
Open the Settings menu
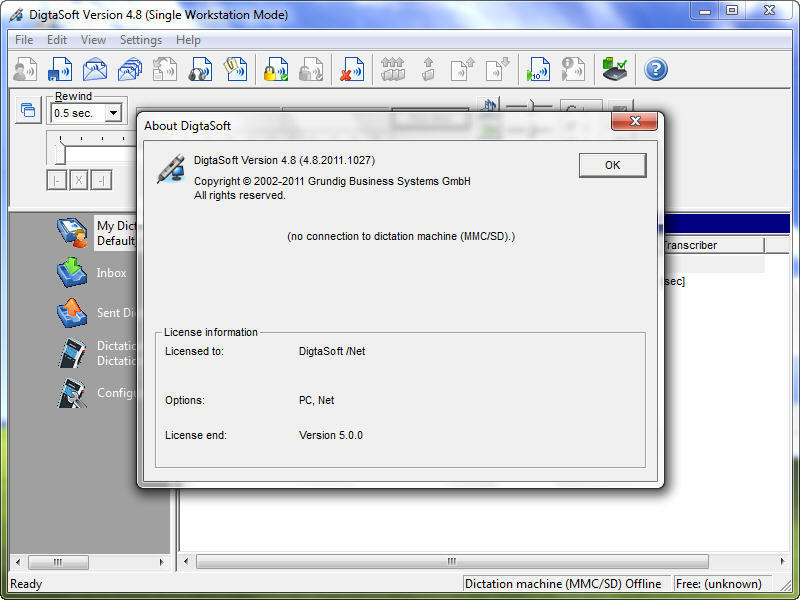click(141, 40)
